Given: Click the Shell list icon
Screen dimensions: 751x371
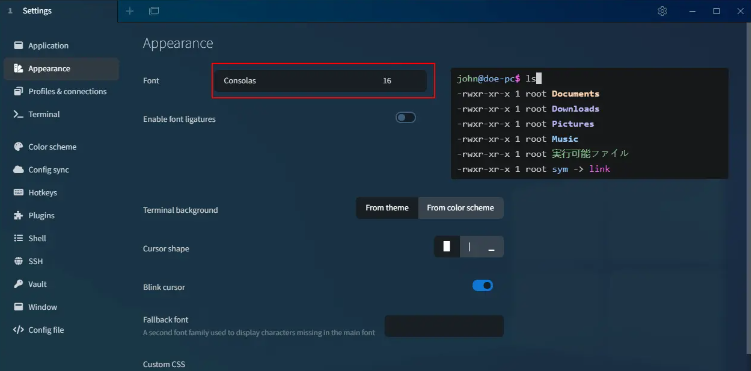Looking at the screenshot, I should pos(19,238).
